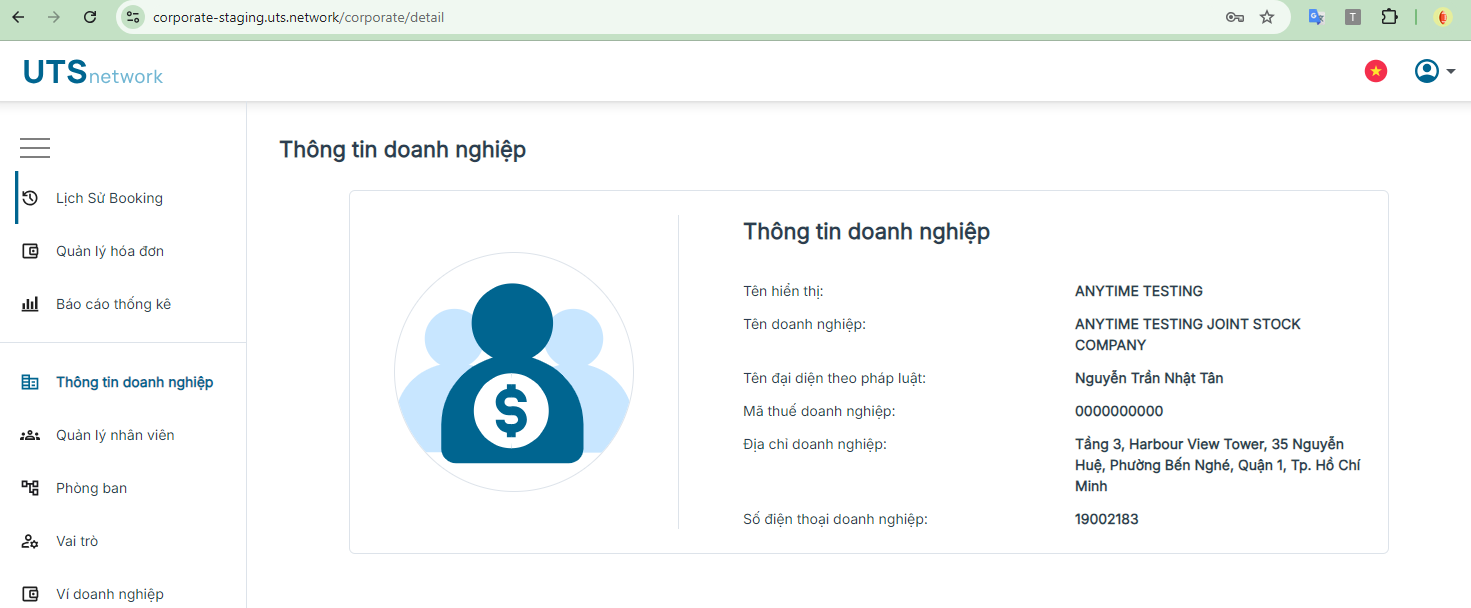Click the Báo cáo thống kê chart icon
1471x608 pixels.
[30, 304]
